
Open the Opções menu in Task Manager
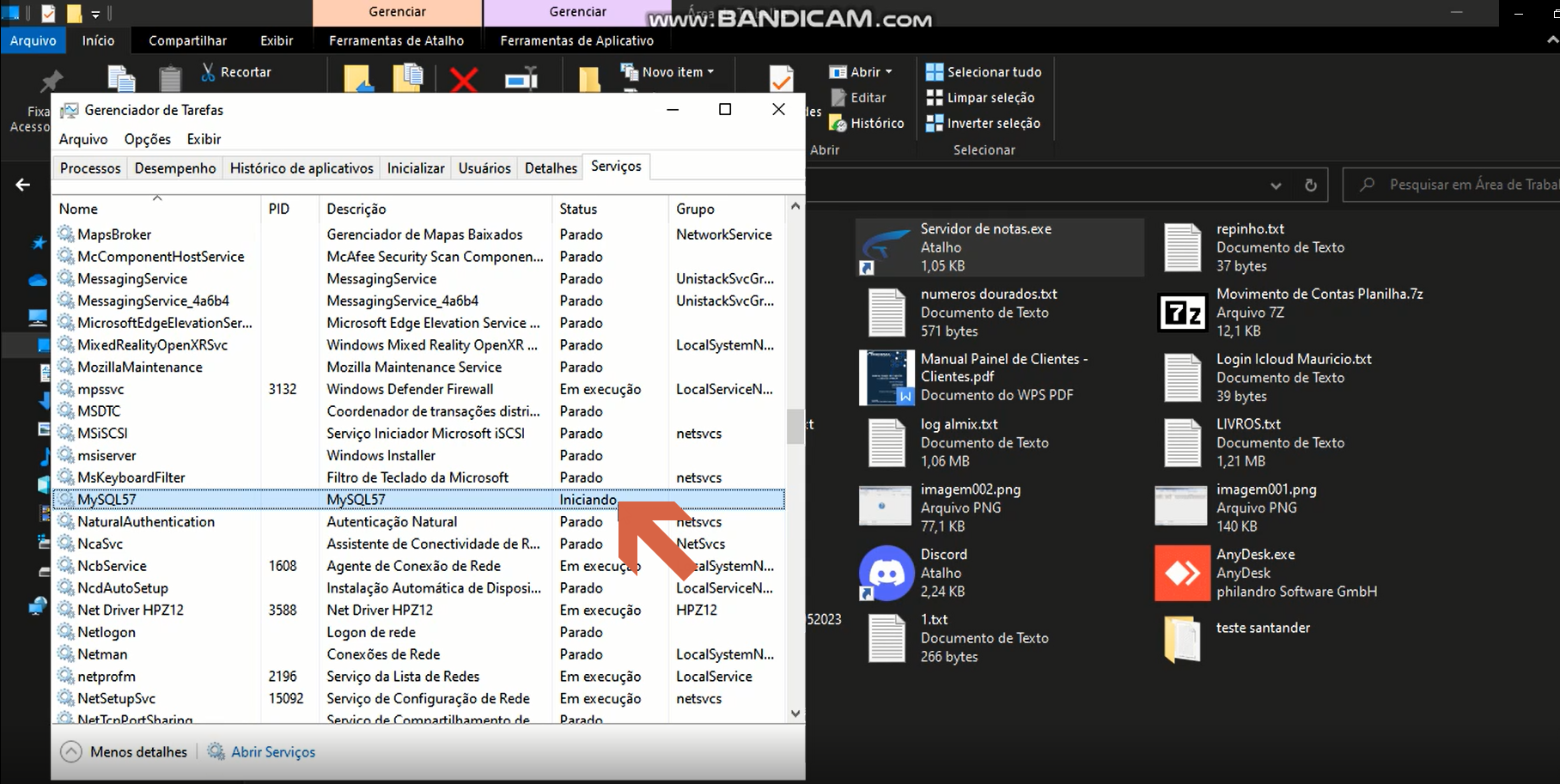pyautogui.click(x=148, y=139)
